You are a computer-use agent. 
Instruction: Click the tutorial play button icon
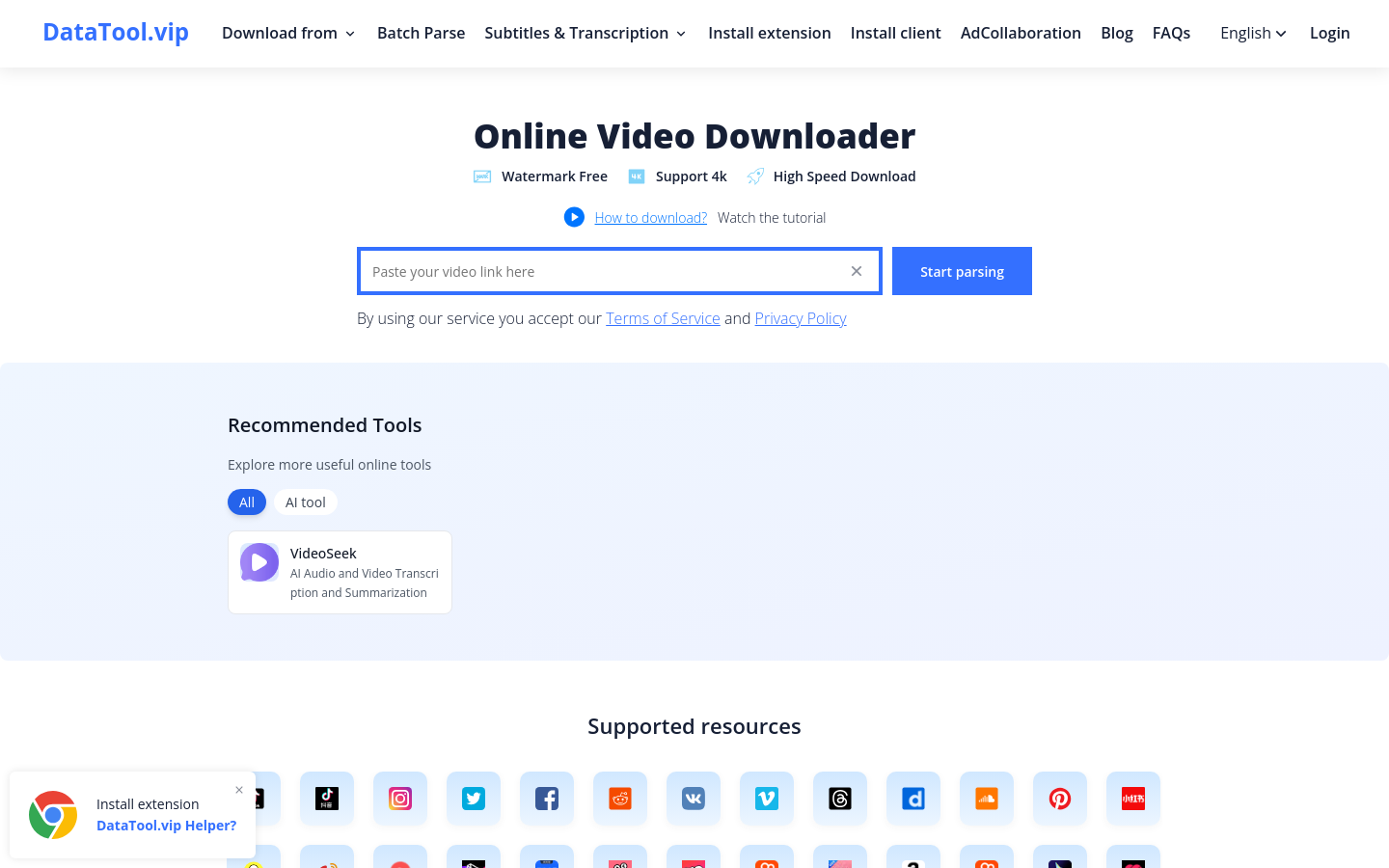(x=574, y=217)
